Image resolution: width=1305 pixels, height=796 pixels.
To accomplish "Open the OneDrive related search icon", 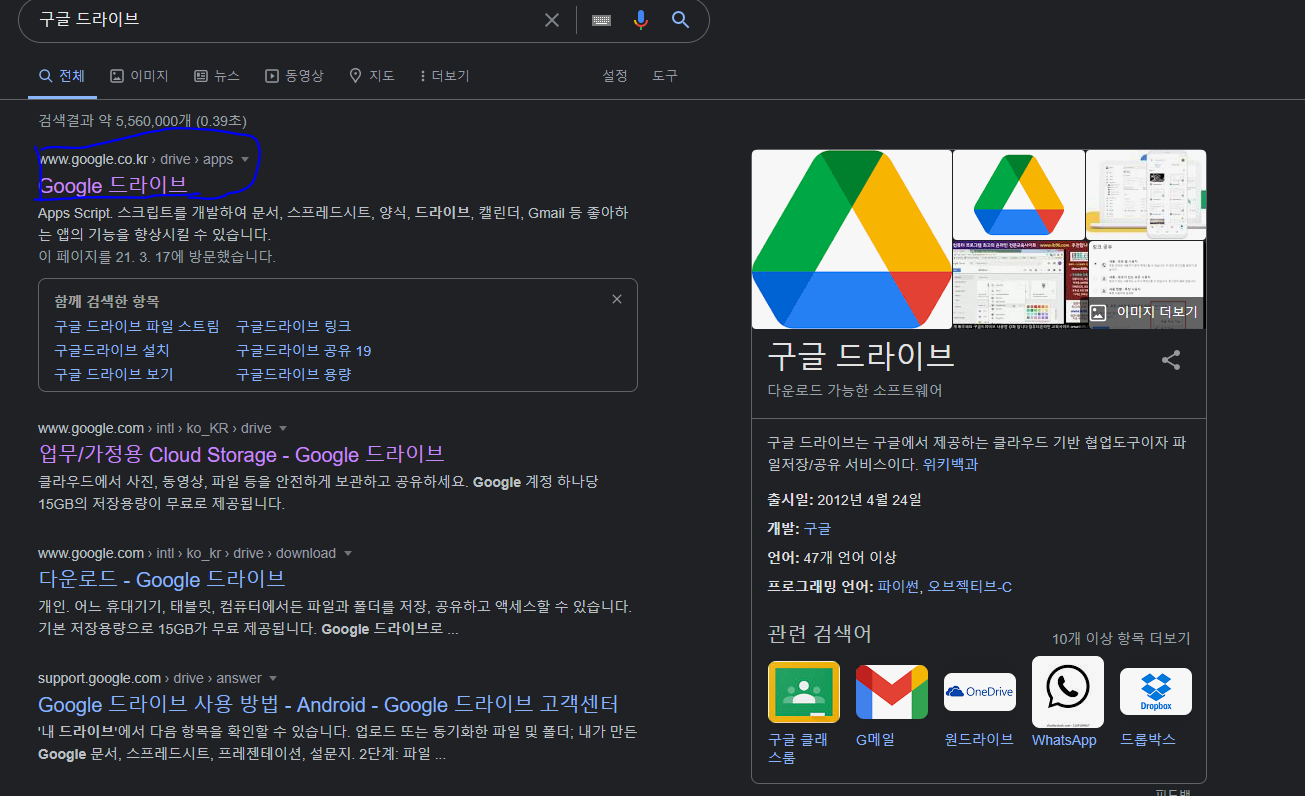I will (979, 691).
